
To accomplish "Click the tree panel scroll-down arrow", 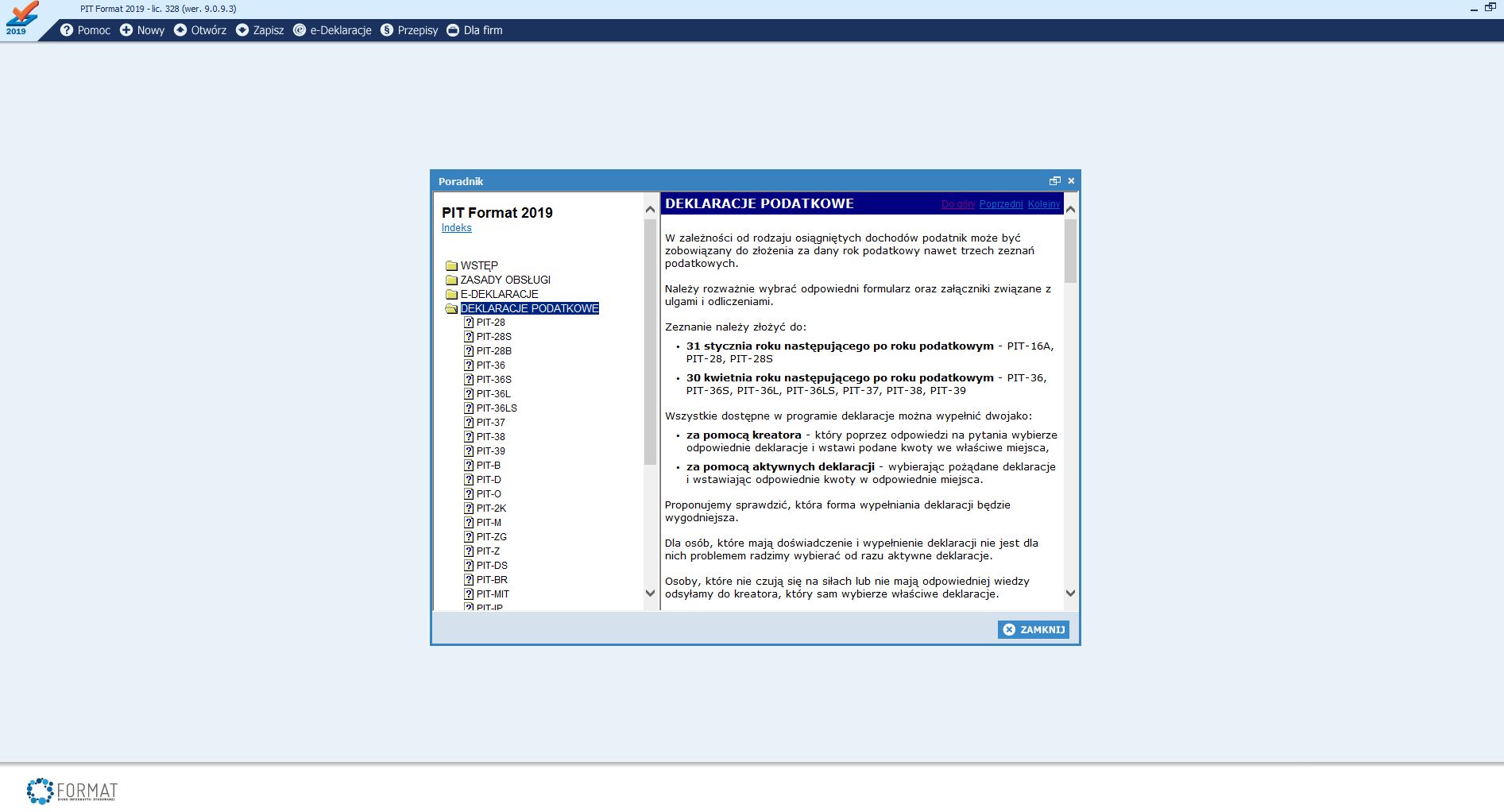I will point(650,593).
